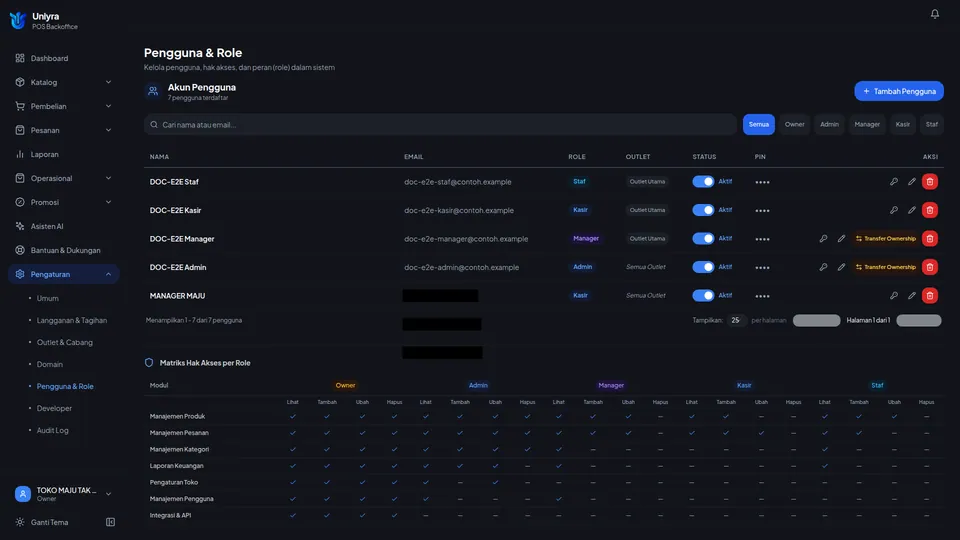Open Asisten AI in the sidebar
960x540 pixels.
(x=64, y=226)
